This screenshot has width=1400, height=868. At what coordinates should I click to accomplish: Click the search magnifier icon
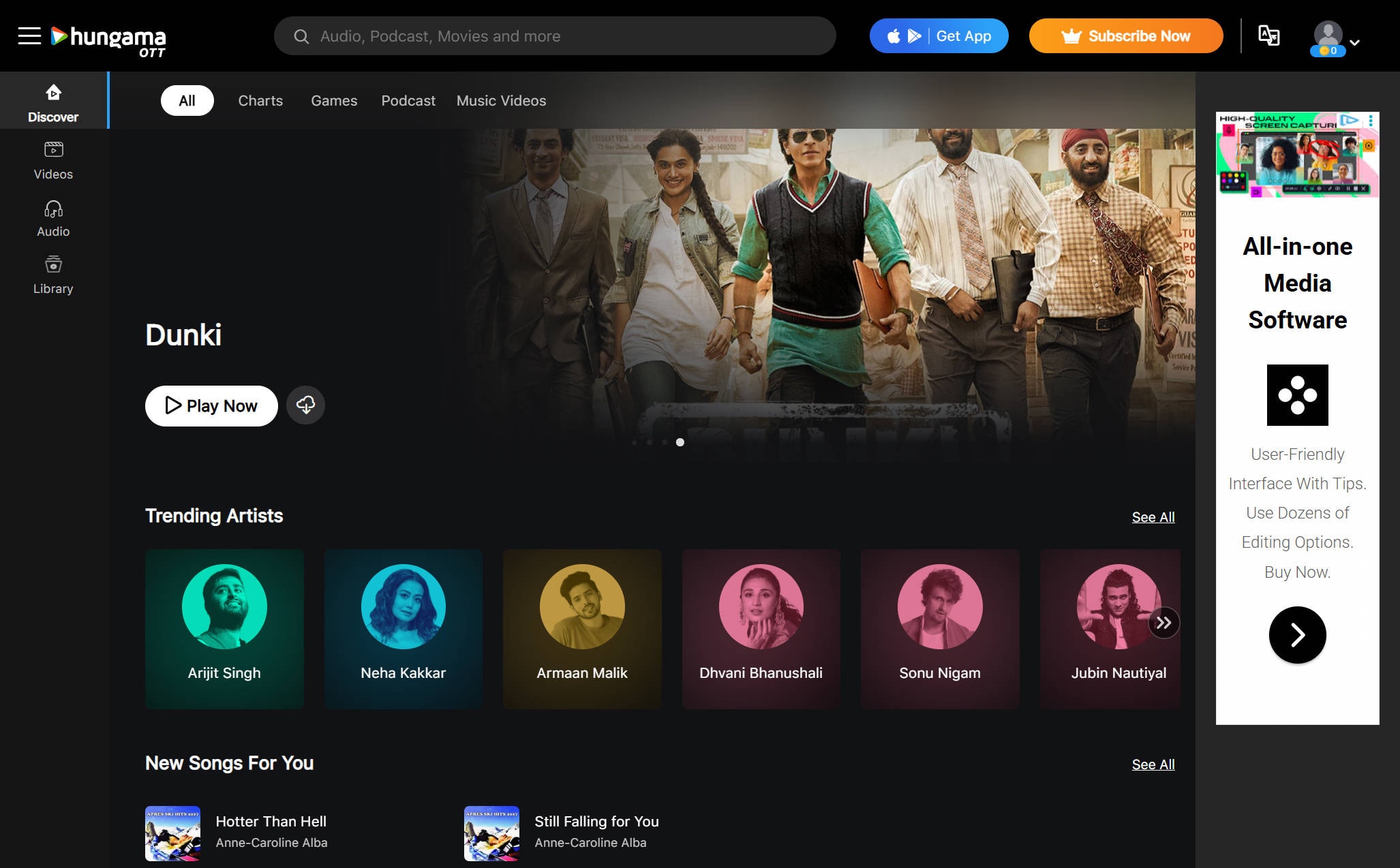(301, 36)
